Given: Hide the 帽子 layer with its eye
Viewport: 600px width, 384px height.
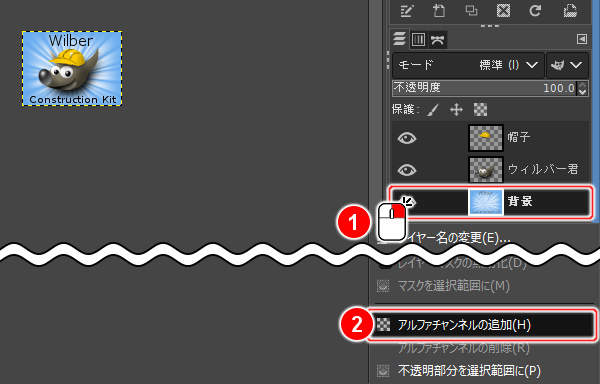Looking at the screenshot, I should click(406, 138).
